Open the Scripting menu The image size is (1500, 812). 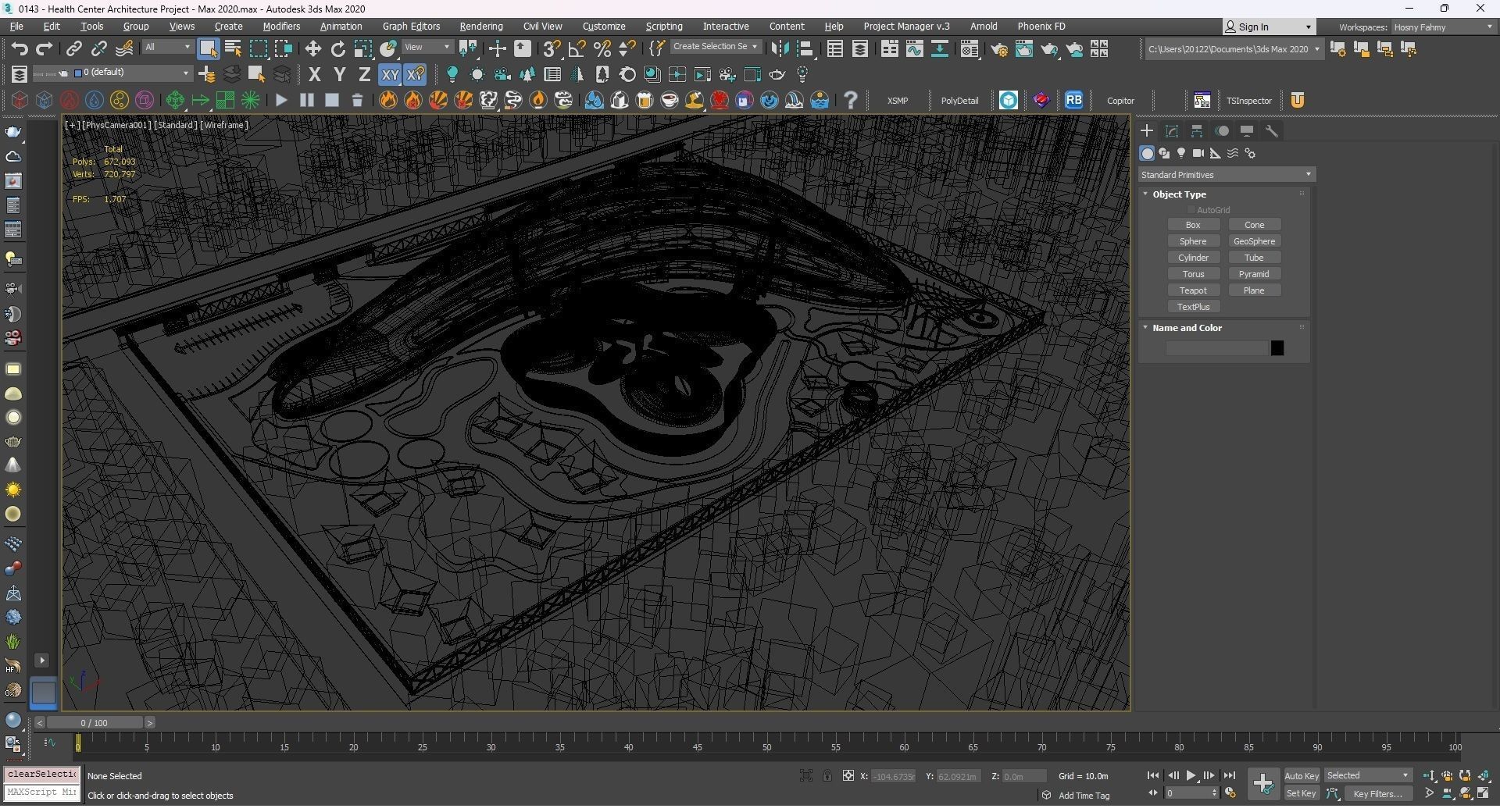pyautogui.click(x=664, y=27)
